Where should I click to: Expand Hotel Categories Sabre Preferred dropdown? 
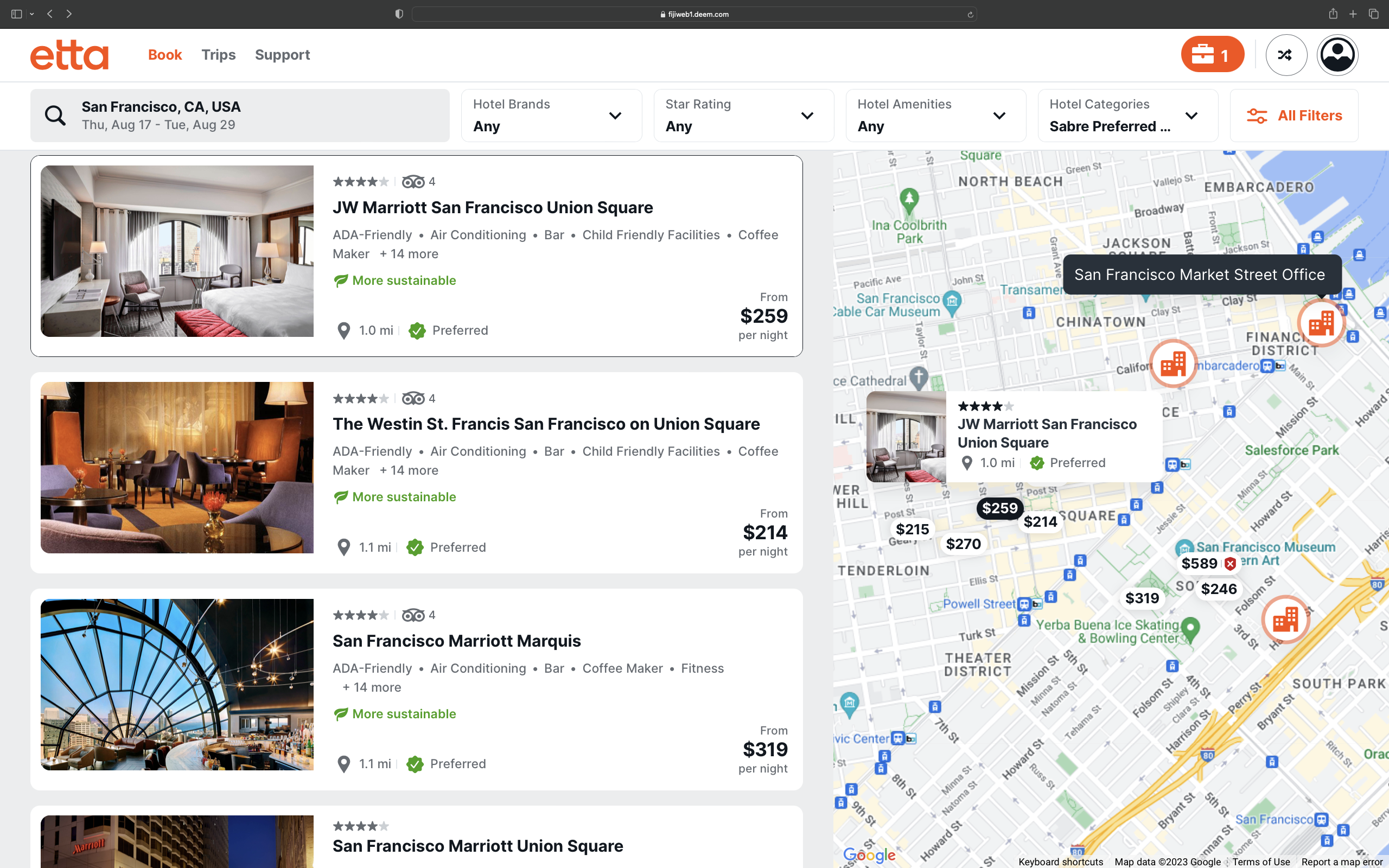[1127, 116]
